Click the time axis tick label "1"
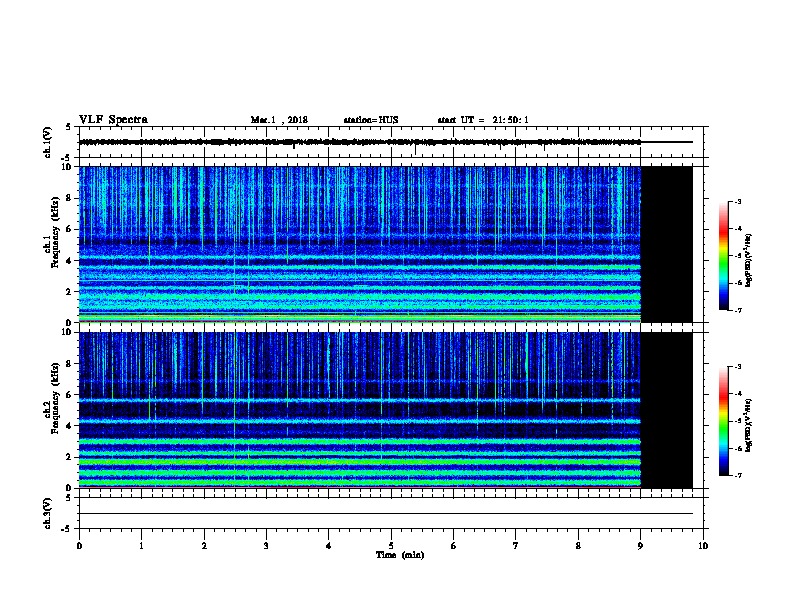 141,545
